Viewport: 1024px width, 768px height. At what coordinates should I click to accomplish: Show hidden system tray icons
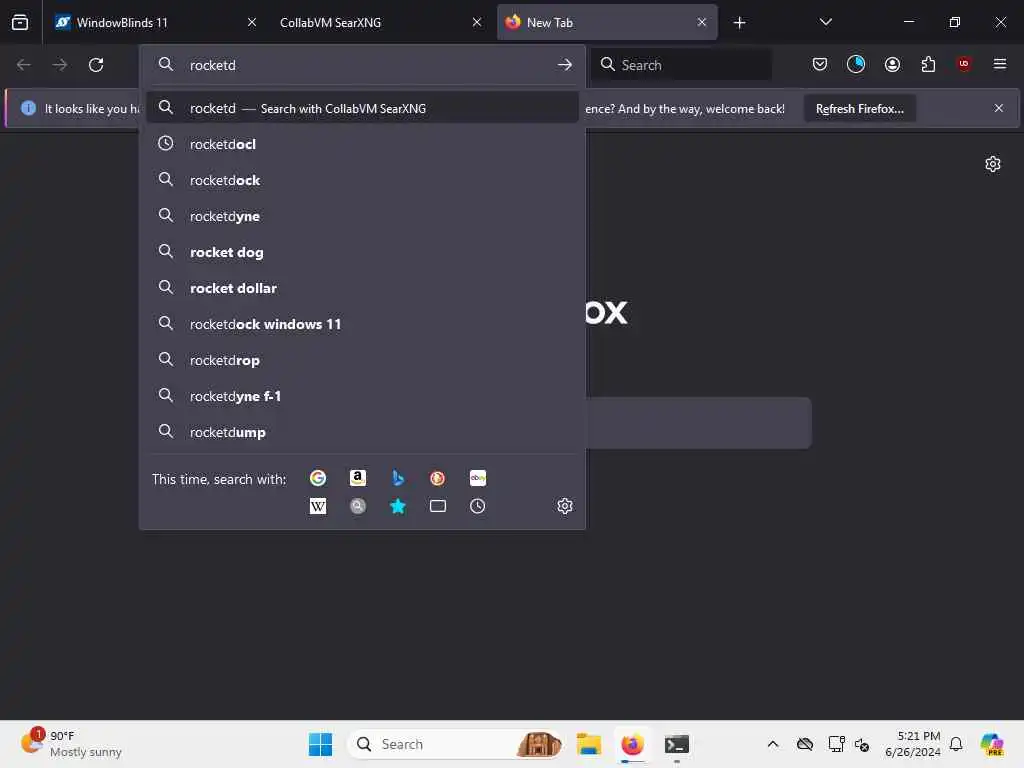(773, 744)
